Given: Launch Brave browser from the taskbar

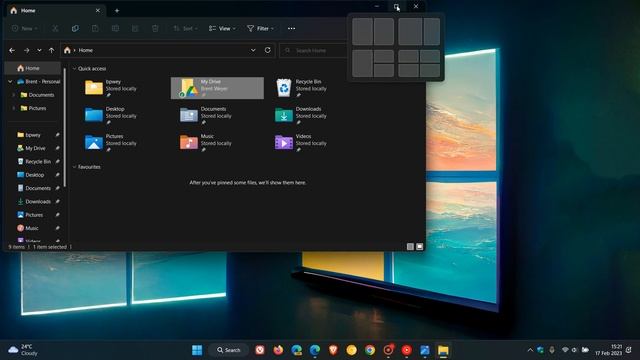Looking at the screenshot, I should pyautogui.click(x=333, y=350).
